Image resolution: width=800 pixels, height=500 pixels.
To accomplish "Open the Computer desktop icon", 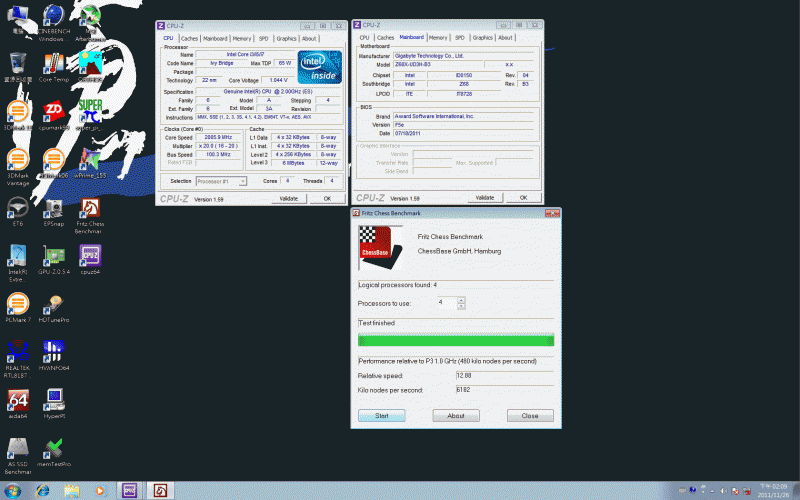I will click(x=18, y=19).
